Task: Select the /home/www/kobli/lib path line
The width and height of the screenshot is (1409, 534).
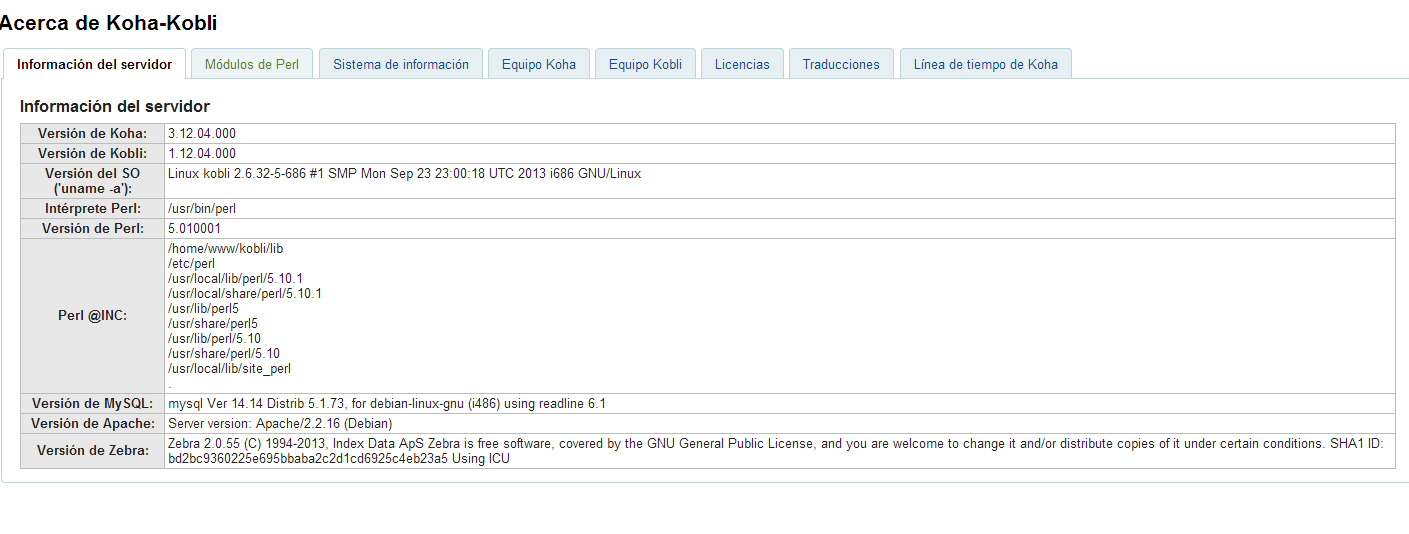Action: point(226,248)
